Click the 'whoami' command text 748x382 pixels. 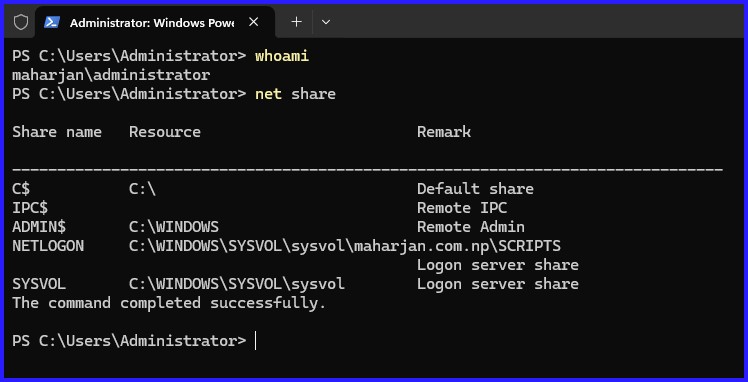[282, 56]
